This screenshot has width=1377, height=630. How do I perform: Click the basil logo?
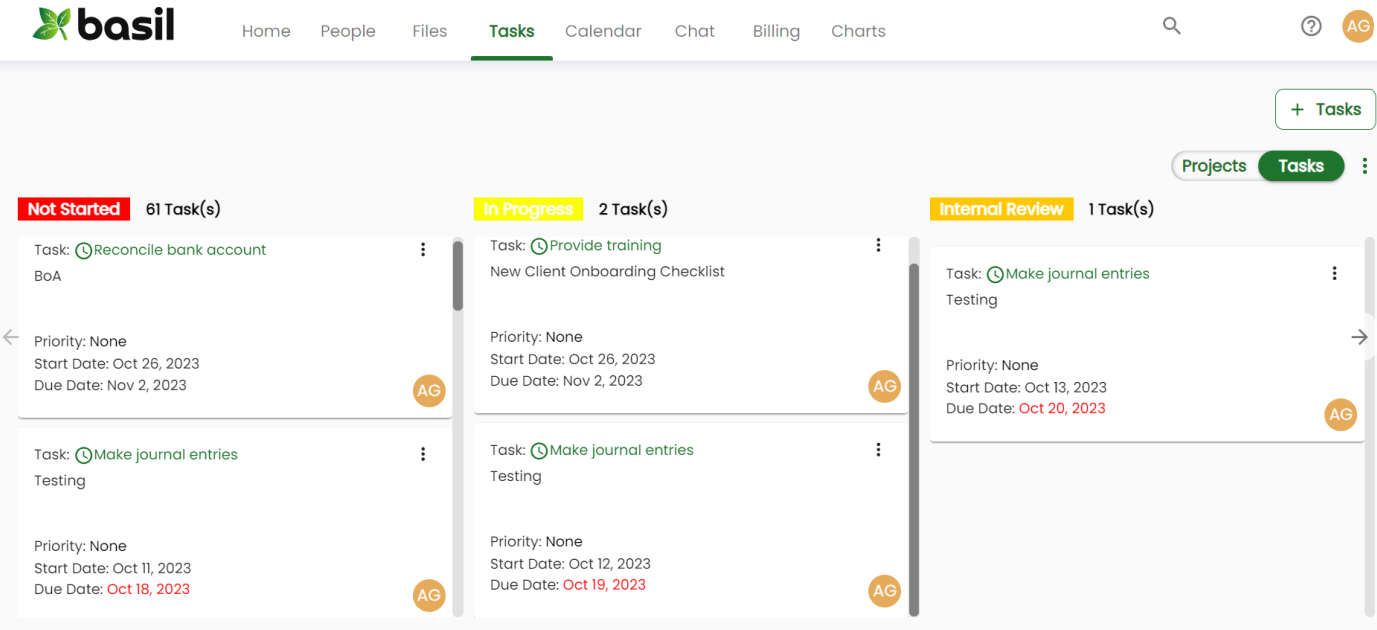coord(104,25)
